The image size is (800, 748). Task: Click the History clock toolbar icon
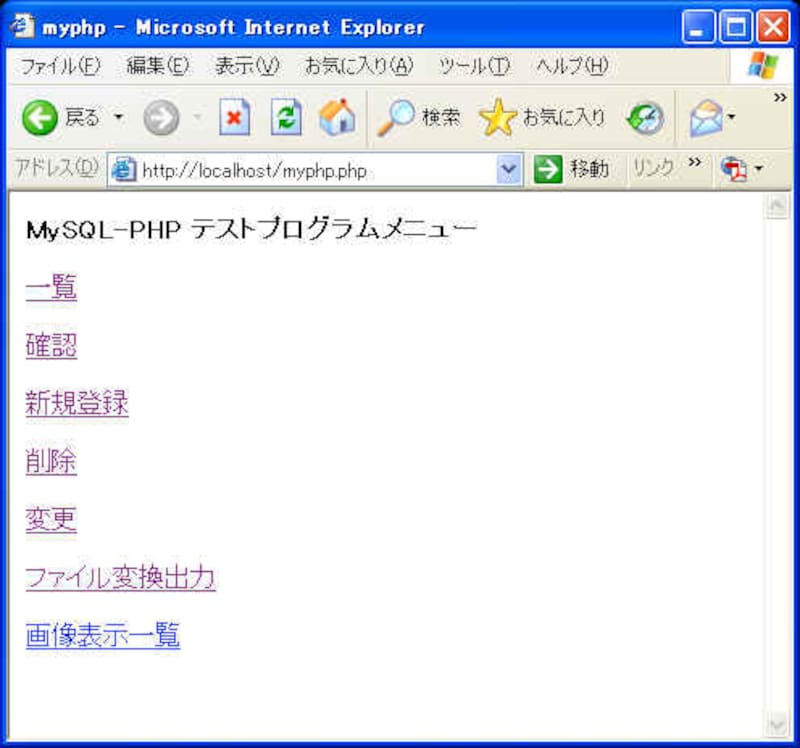[x=645, y=118]
